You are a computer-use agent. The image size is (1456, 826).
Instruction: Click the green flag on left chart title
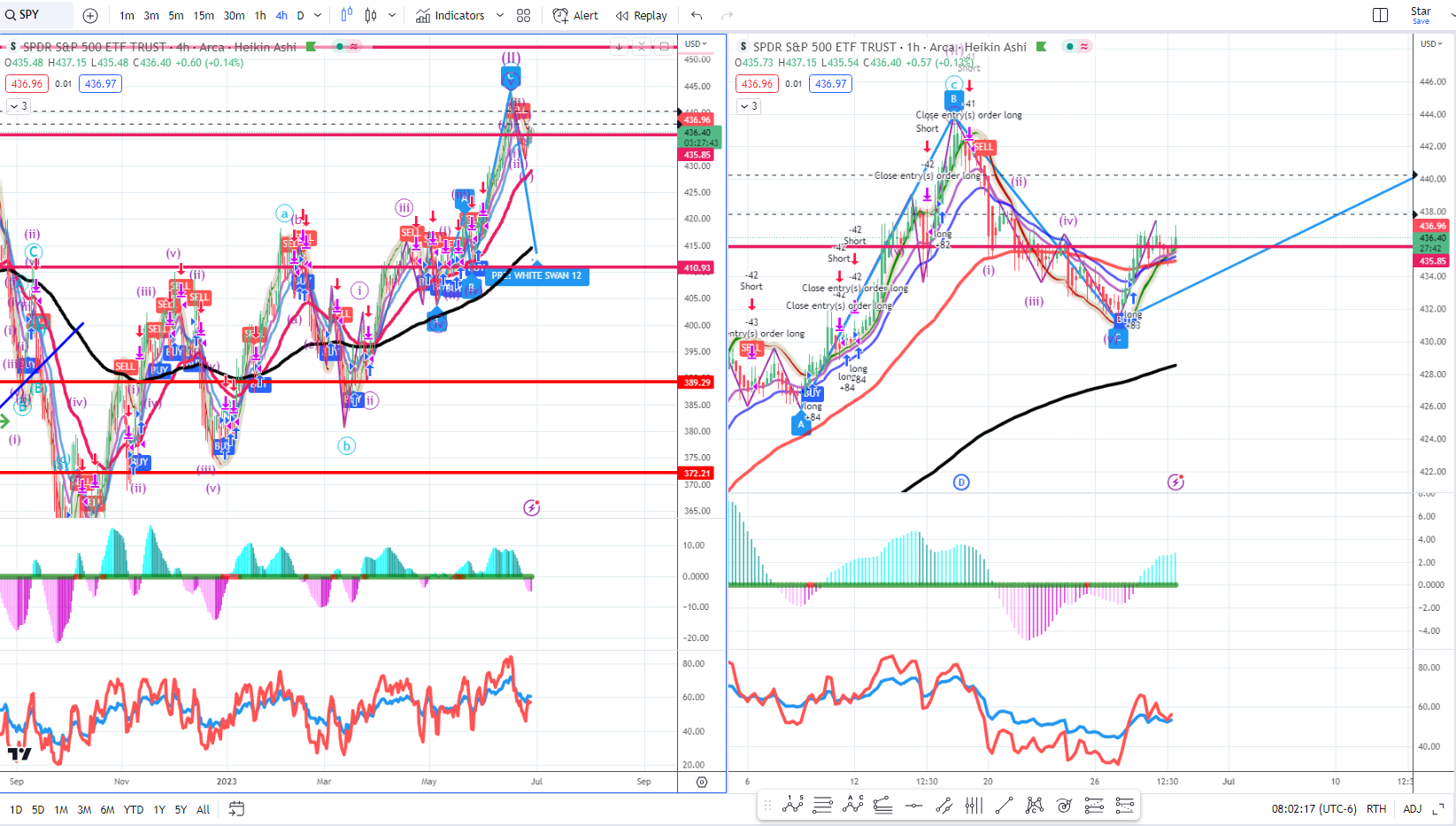click(311, 47)
